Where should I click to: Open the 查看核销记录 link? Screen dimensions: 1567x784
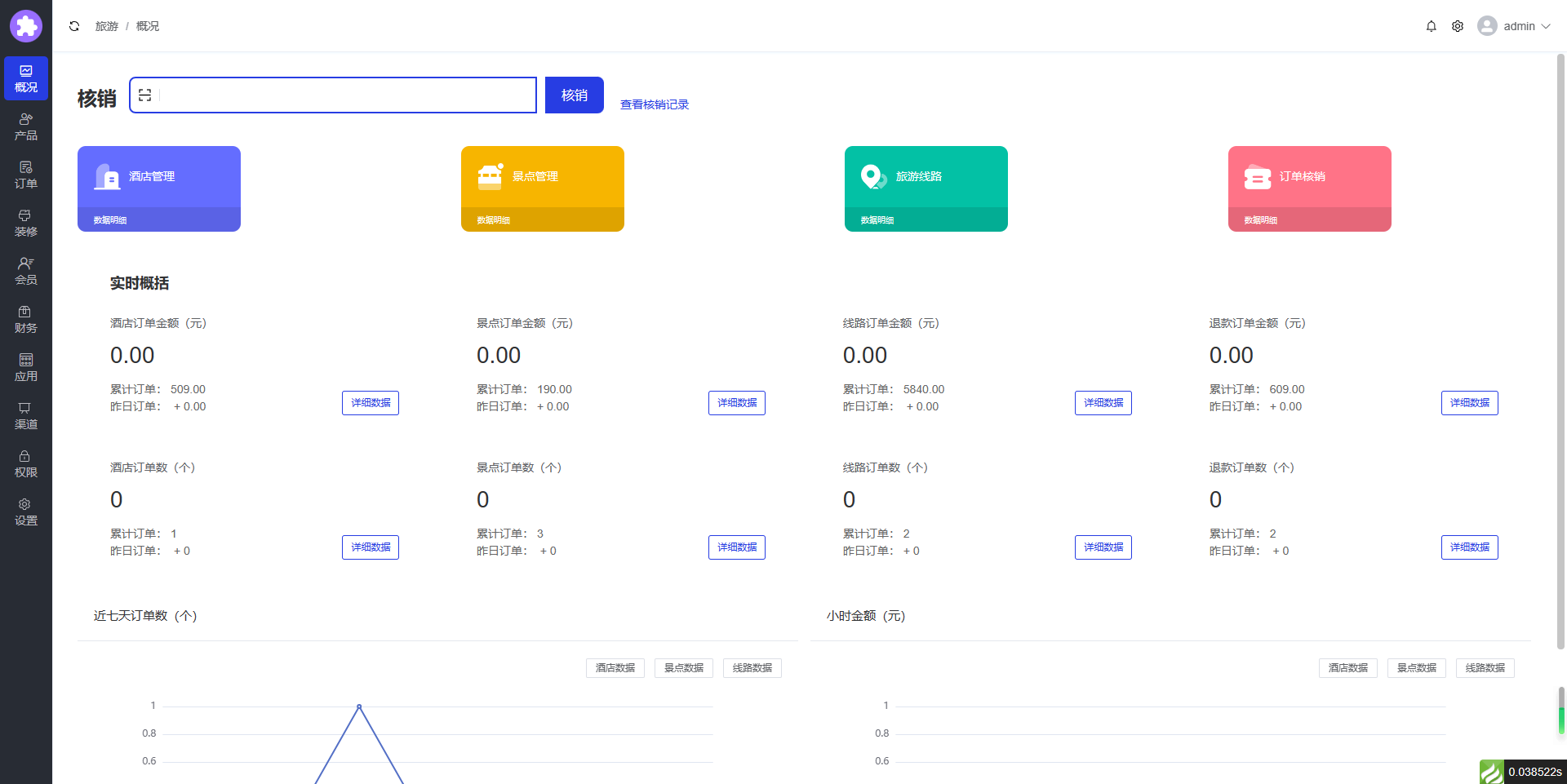click(655, 104)
